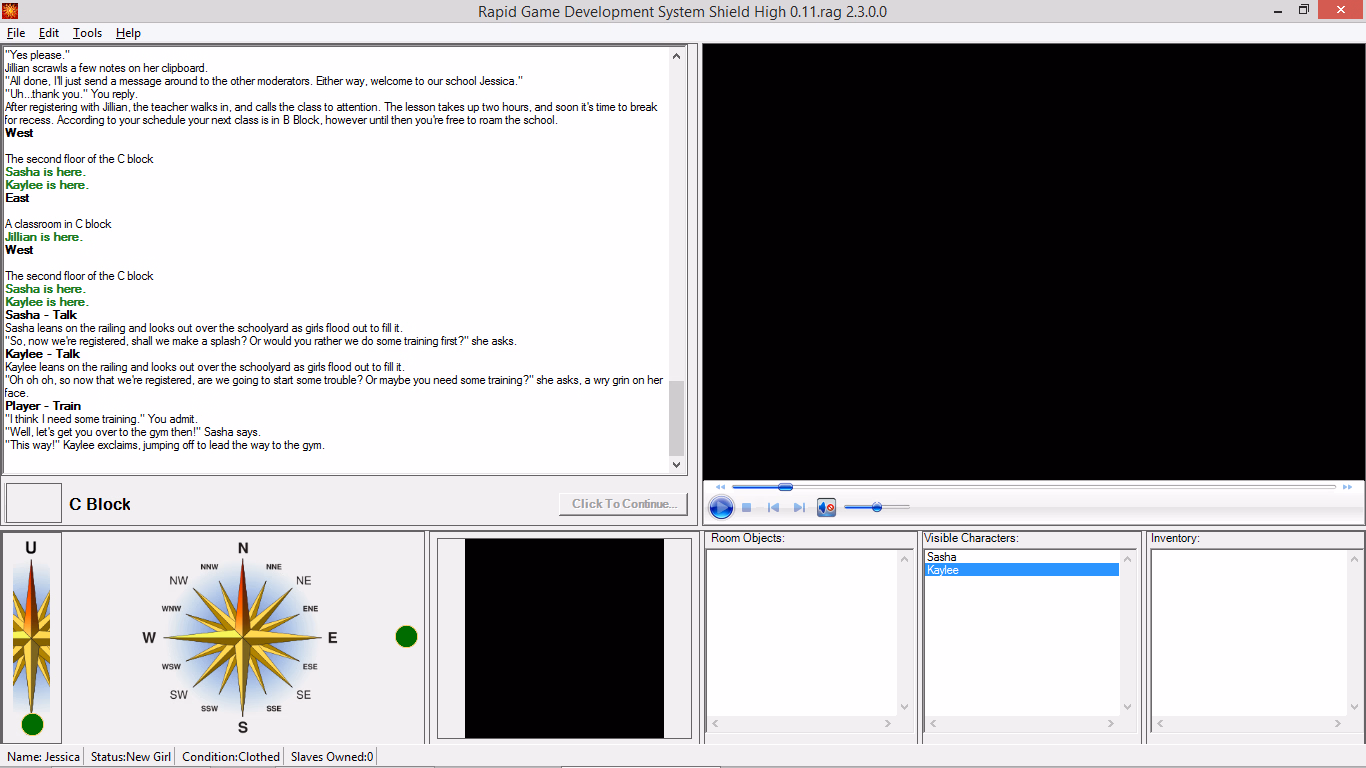Click the Kaylee - Talk heading text
This screenshot has height=768, width=1366.
tap(42, 354)
